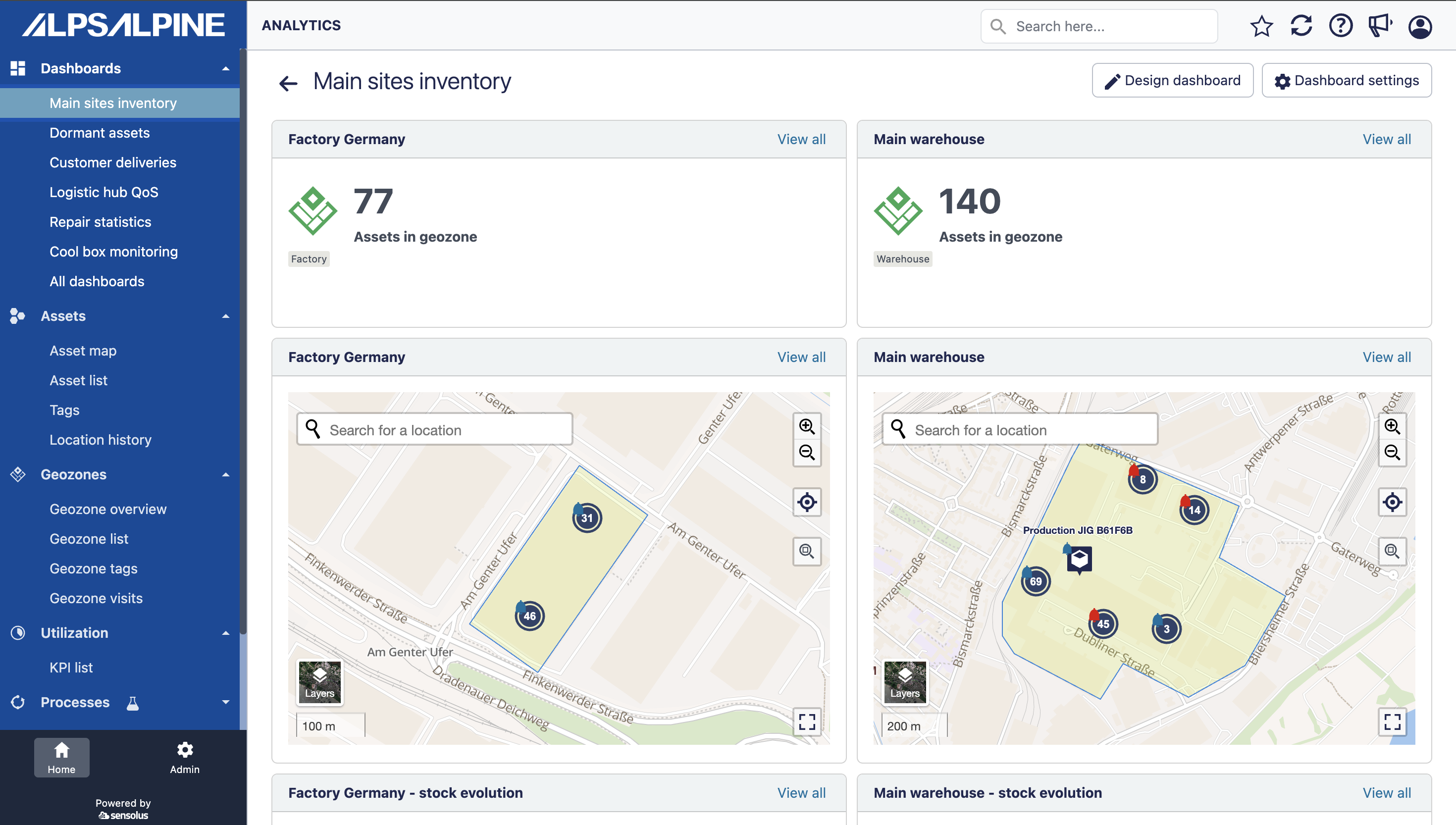Click the cluster marker 46 on factory map
Image resolution: width=1456 pixels, height=825 pixels.
point(529,616)
